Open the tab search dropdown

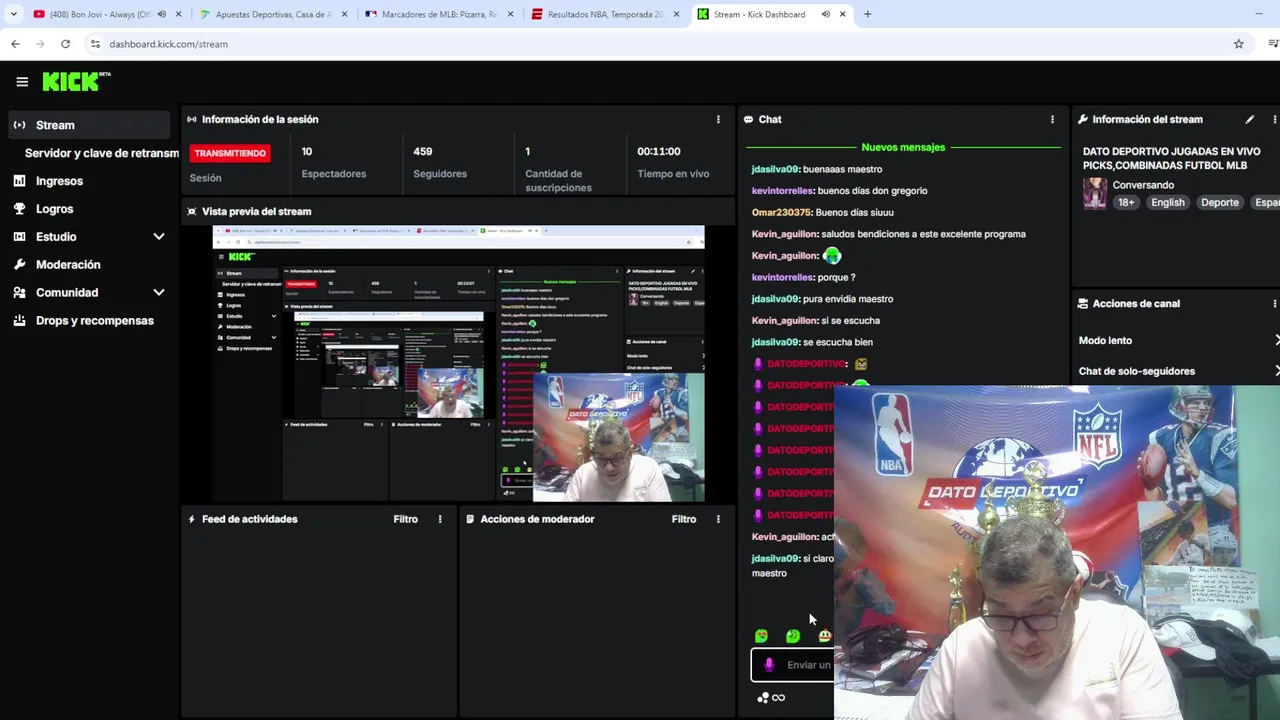pyautogui.click(x=13, y=14)
